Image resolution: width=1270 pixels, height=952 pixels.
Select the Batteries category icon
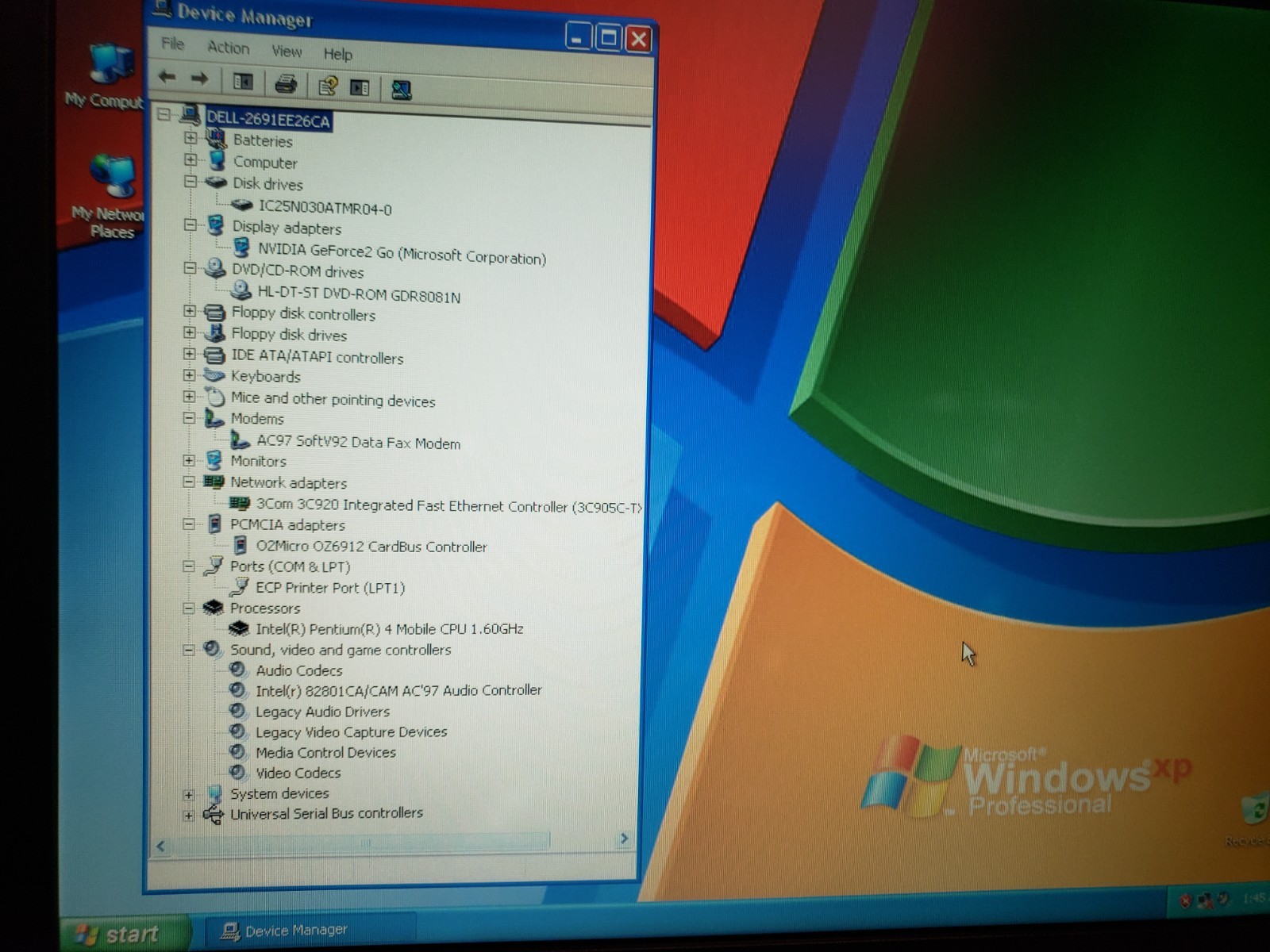215,139
